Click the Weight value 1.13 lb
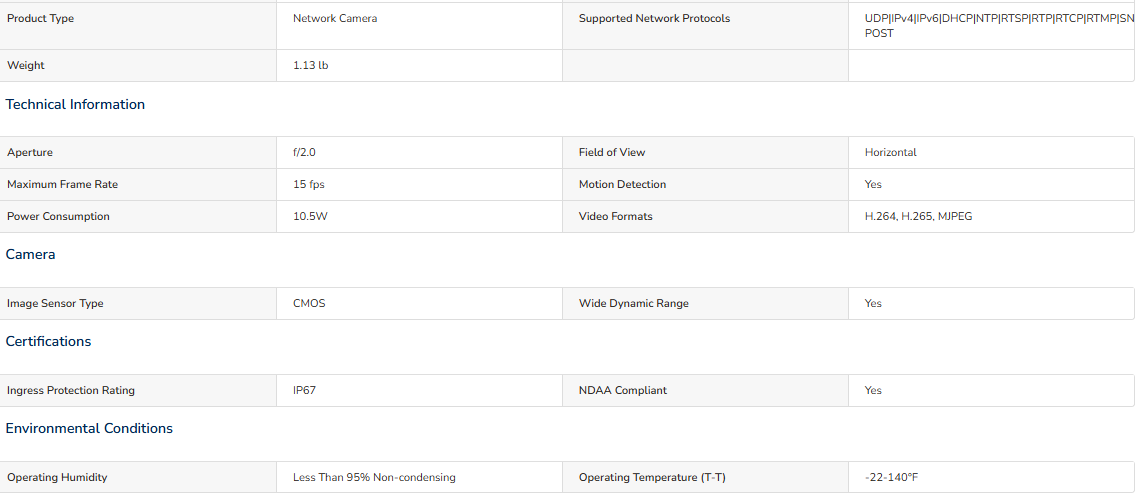 [311, 66]
